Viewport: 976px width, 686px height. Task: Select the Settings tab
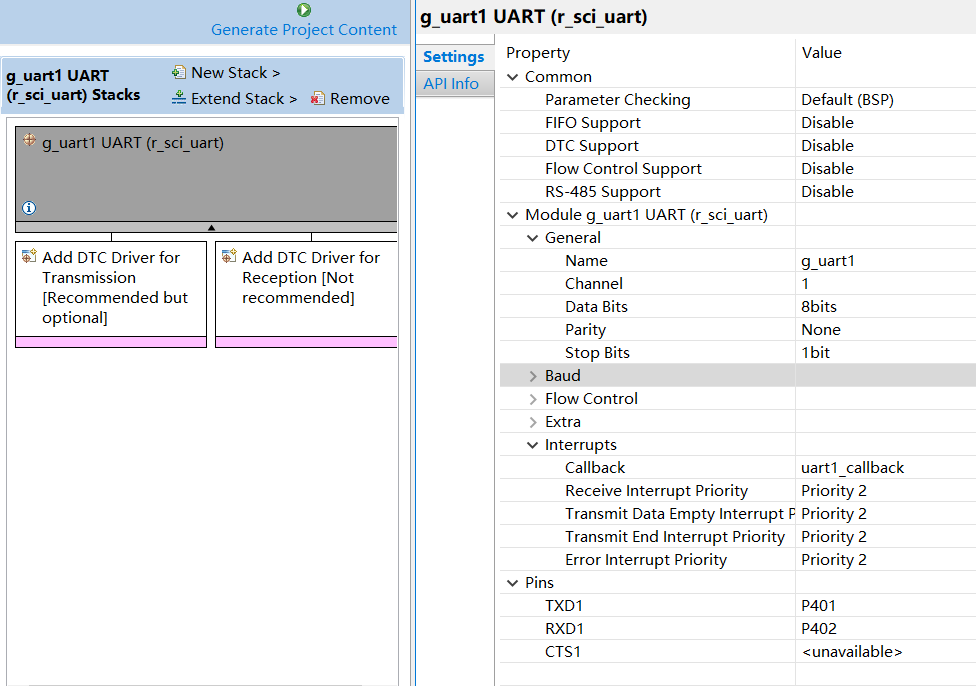point(454,57)
